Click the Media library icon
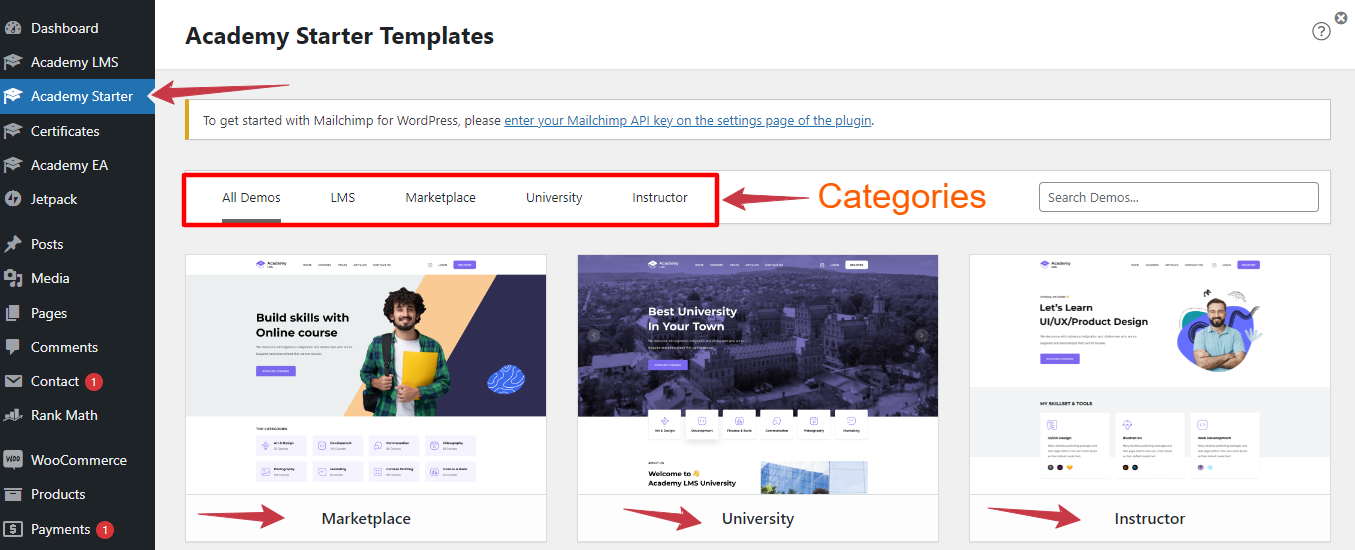The width and height of the screenshot is (1355, 550). (13, 278)
